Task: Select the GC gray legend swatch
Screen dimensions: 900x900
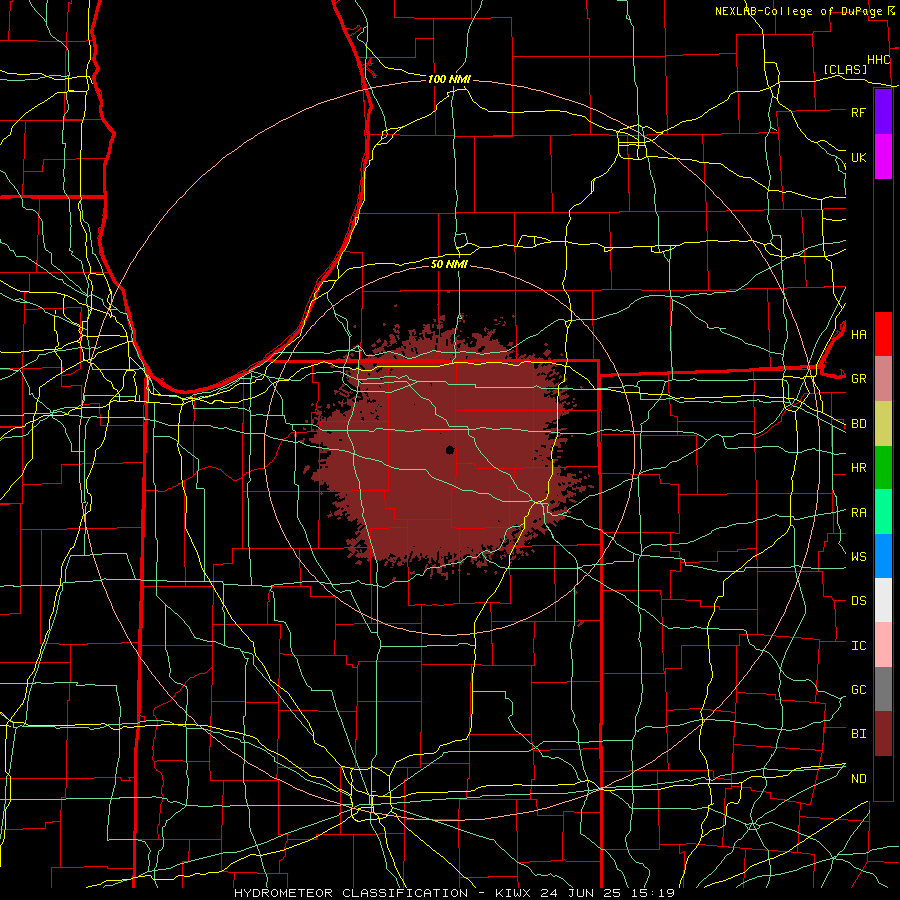Action: click(x=883, y=689)
